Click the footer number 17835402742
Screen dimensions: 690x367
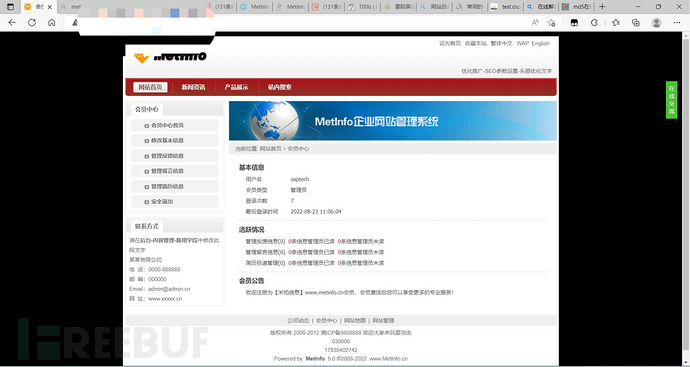click(x=341, y=350)
